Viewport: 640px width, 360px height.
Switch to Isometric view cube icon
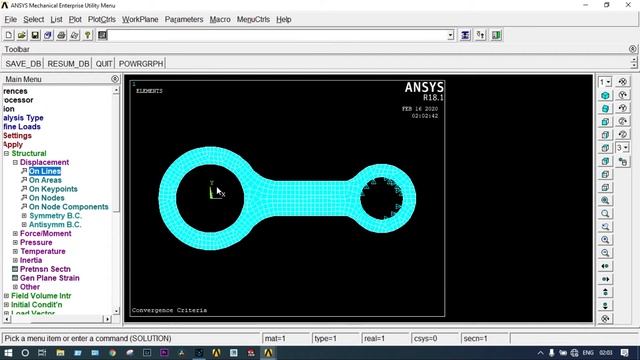pos(605,96)
